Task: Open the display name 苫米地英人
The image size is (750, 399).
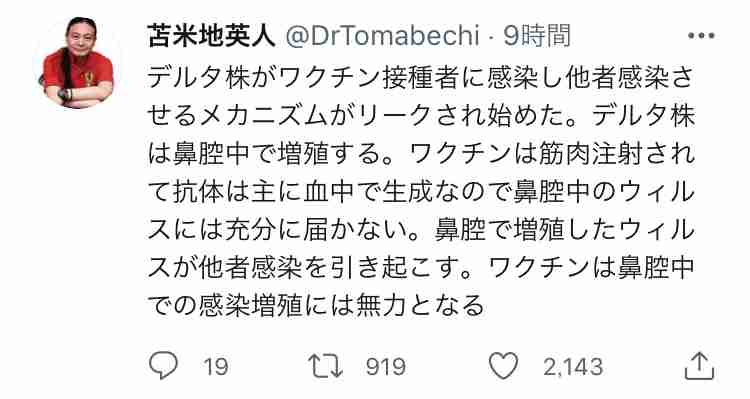Action: [x=212, y=36]
